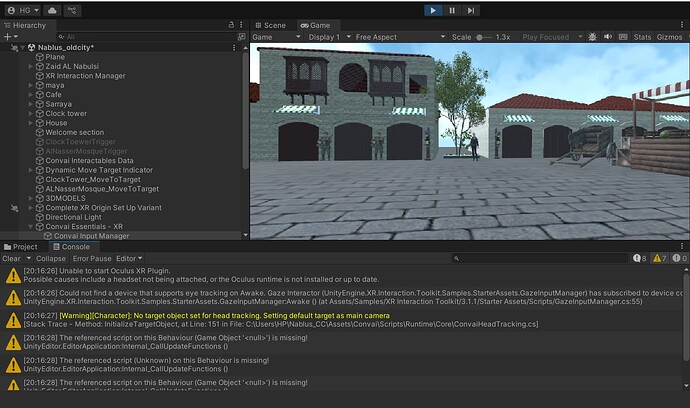Open the Display 1 dropdown
This screenshot has height=408, width=690.
click(327, 37)
